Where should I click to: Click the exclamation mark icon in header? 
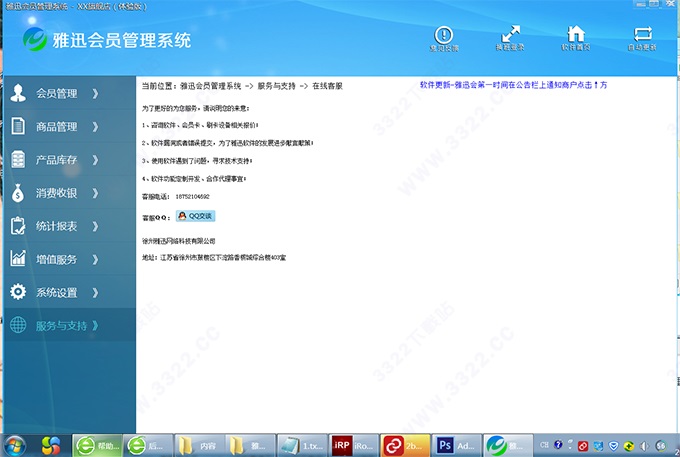(x=444, y=33)
